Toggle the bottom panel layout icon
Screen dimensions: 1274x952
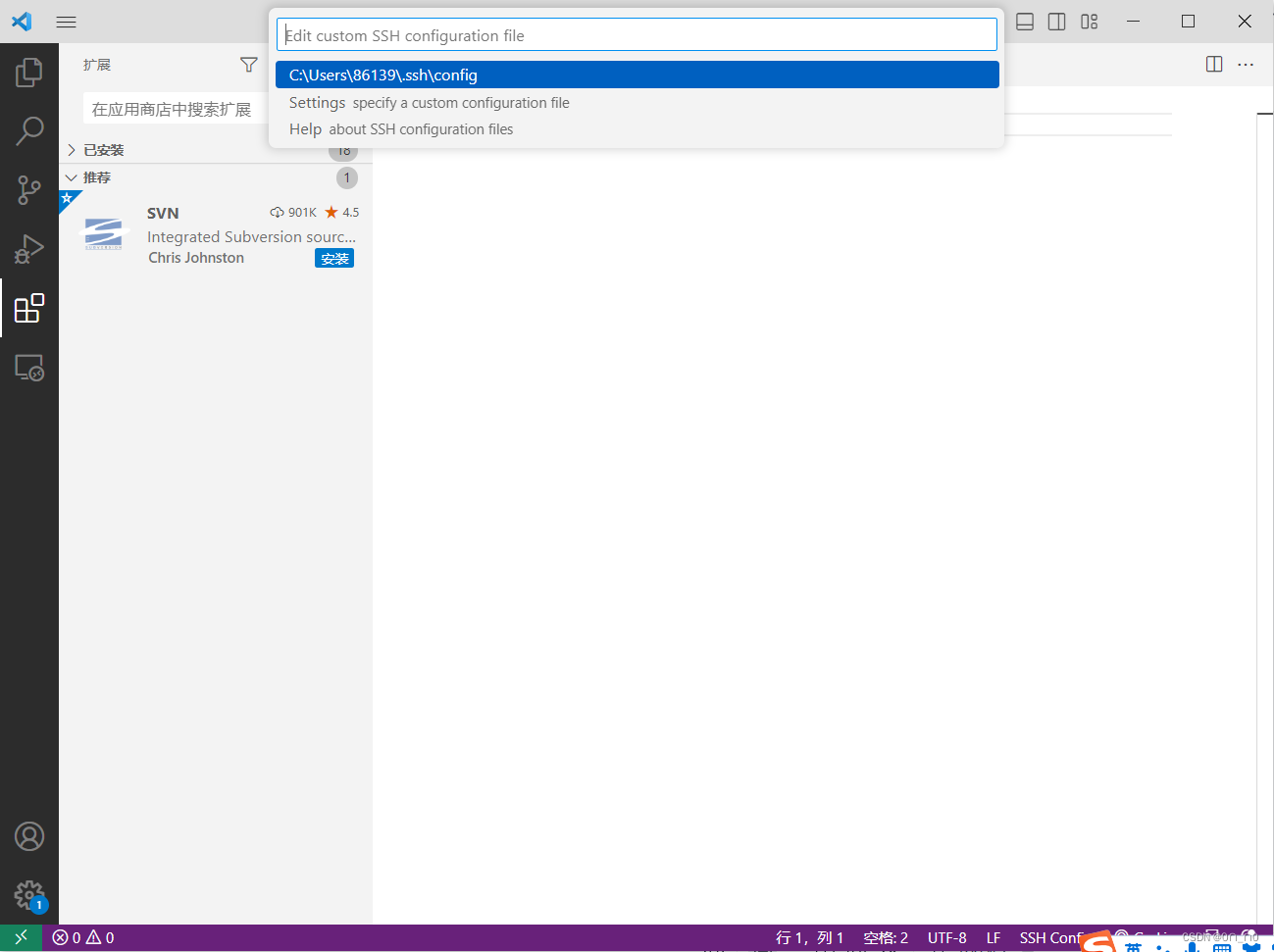(1025, 22)
